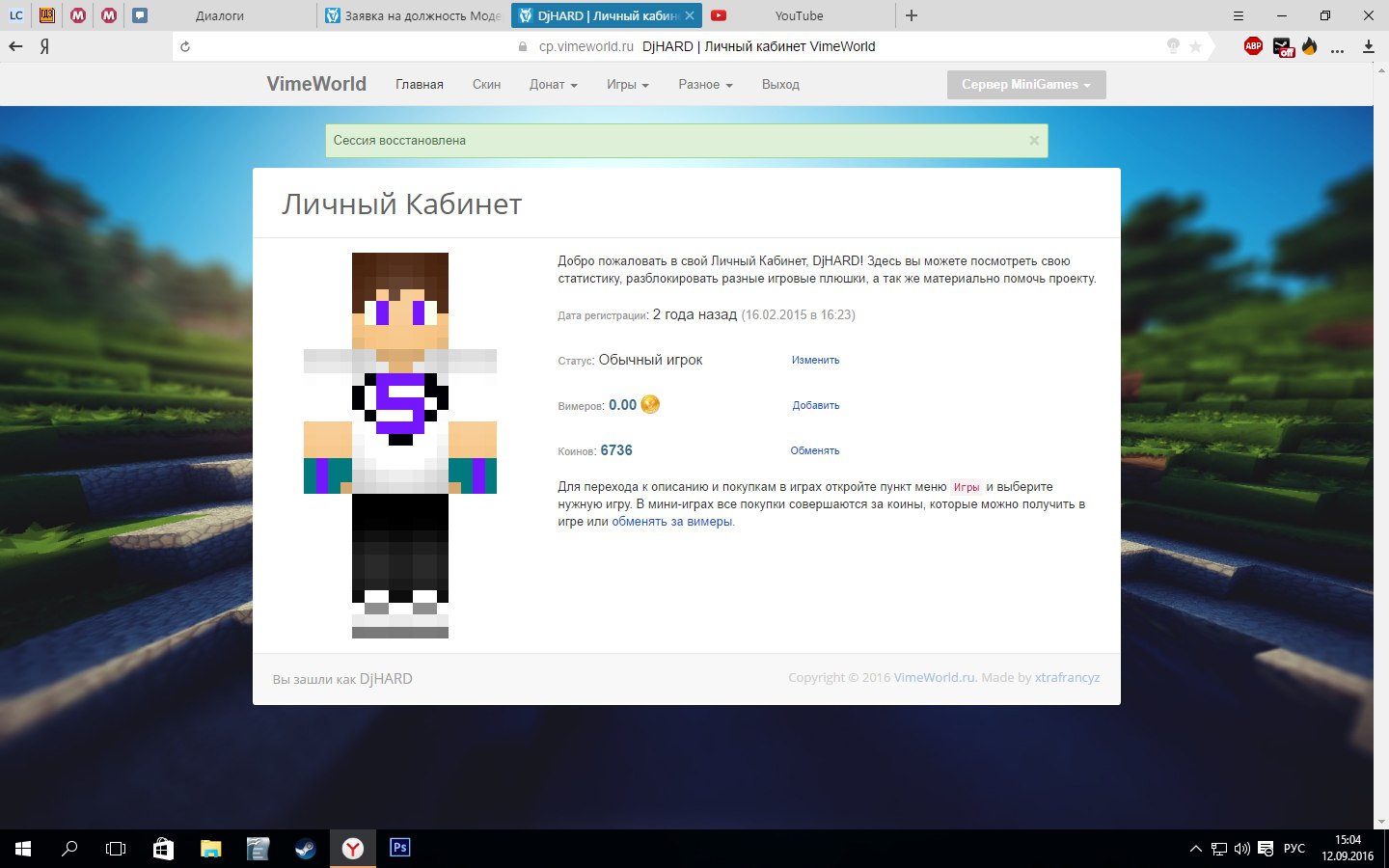Open the pinned LC tab
Image resolution: width=1389 pixels, height=868 pixels.
(x=16, y=15)
